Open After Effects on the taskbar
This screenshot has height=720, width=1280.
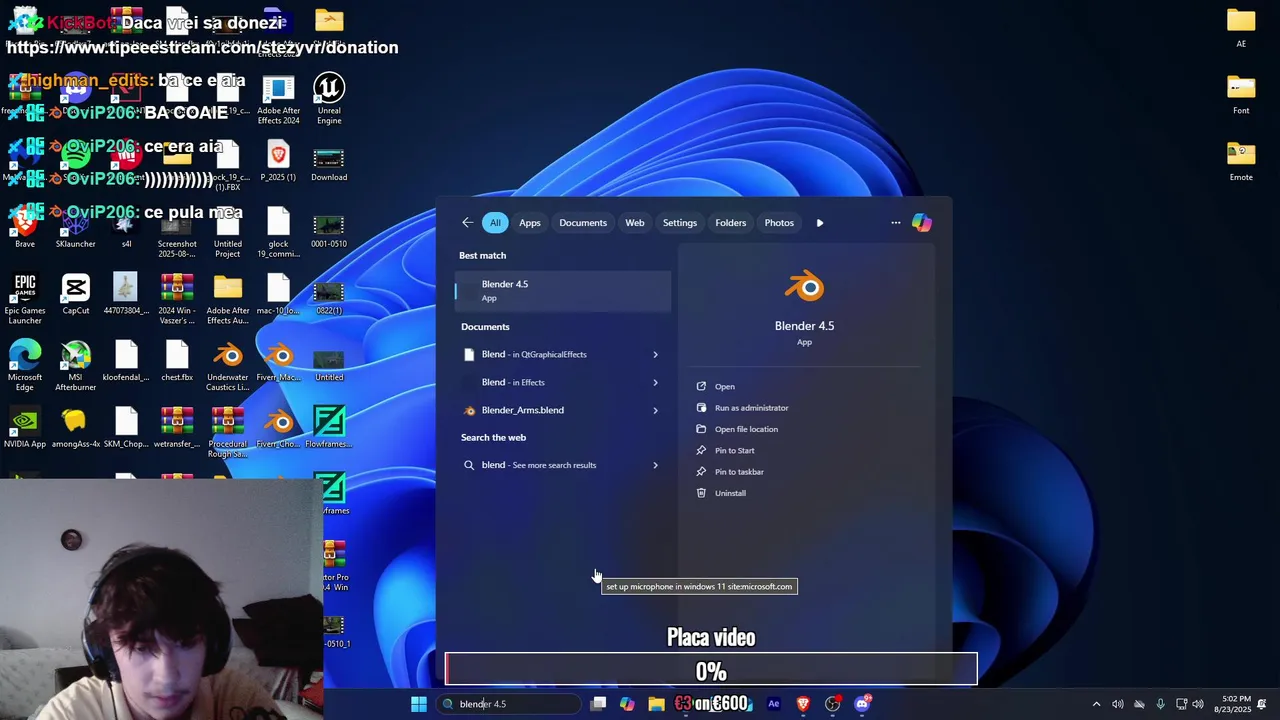click(x=773, y=704)
